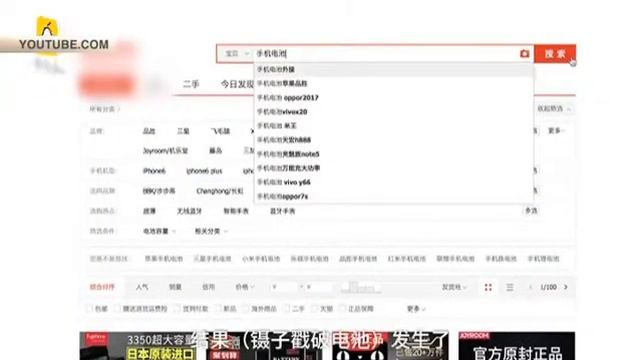The height and width of the screenshot is (360, 640).
Task: Open the 价格 sort dropdown
Action: click(x=244, y=287)
